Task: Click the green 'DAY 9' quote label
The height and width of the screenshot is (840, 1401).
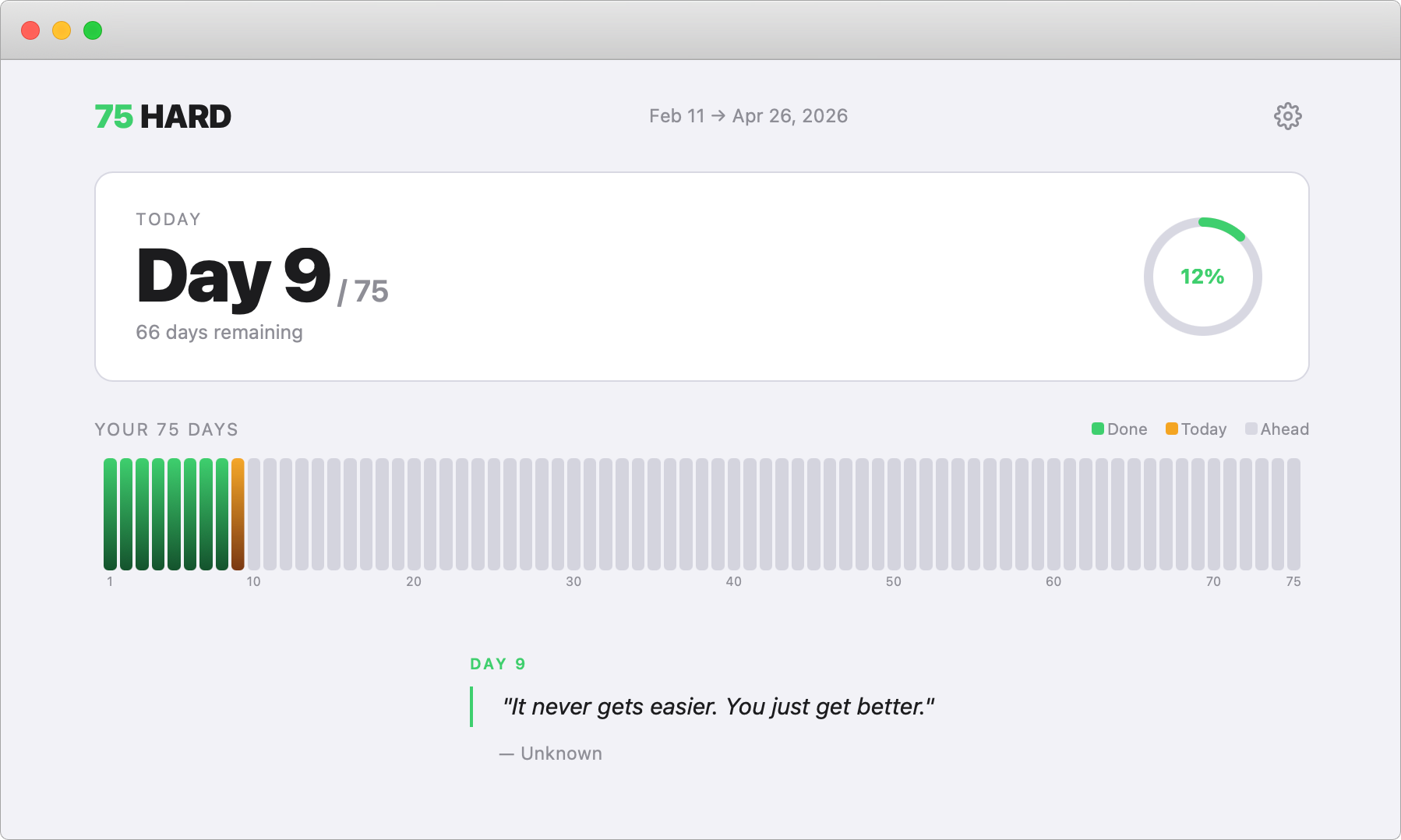Action: (498, 664)
